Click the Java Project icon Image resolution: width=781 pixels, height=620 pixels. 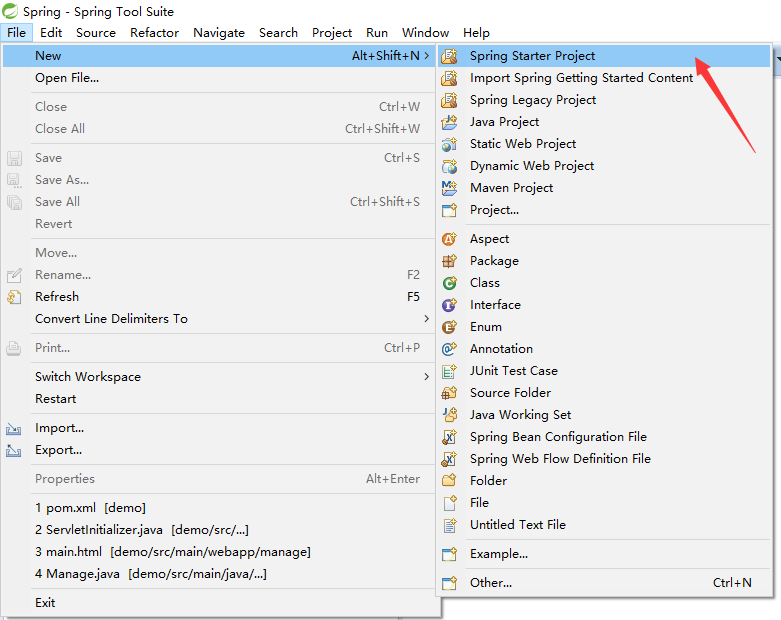[449, 122]
